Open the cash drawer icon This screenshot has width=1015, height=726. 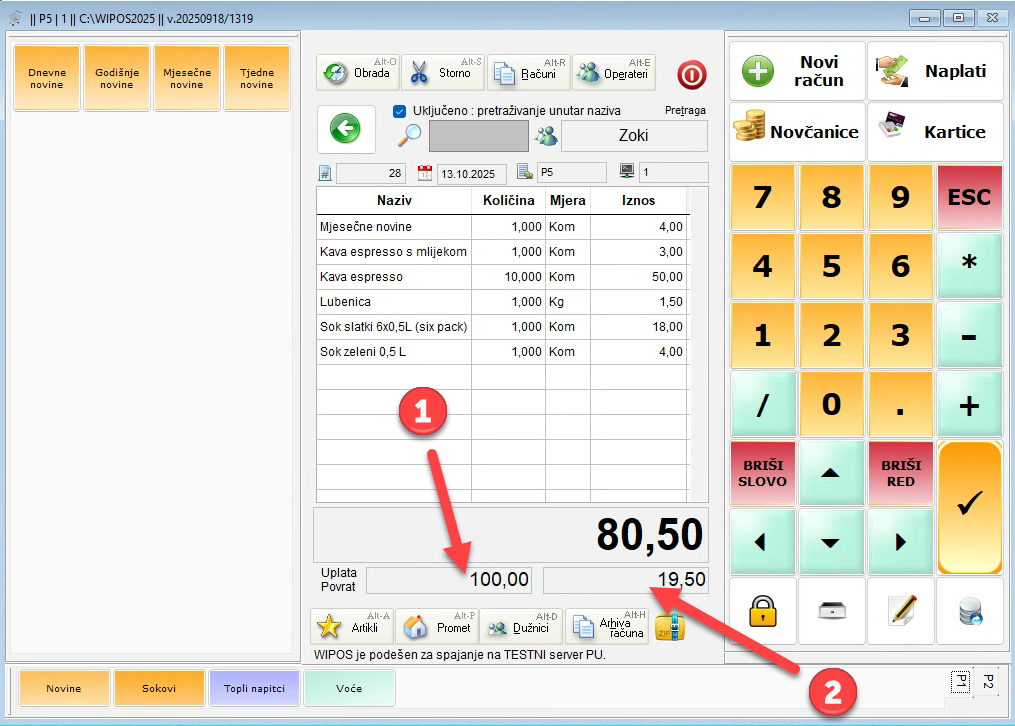(832, 610)
